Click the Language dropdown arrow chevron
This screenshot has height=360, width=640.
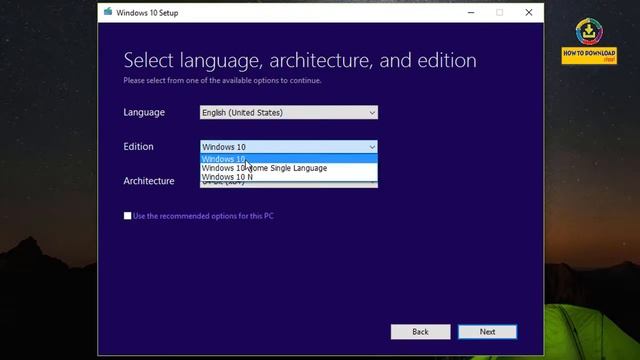372,113
